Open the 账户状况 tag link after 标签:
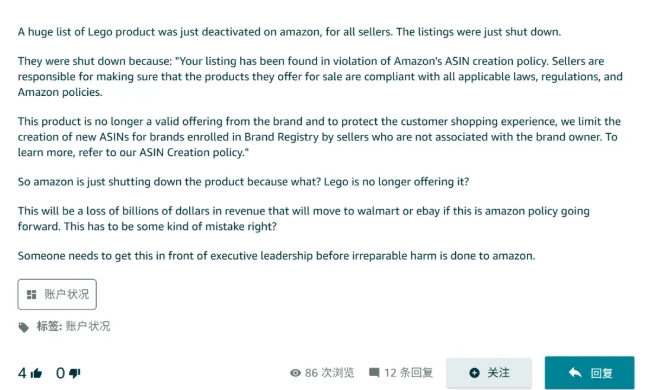The width and height of the screenshot is (645, 390). pos(88,326)
